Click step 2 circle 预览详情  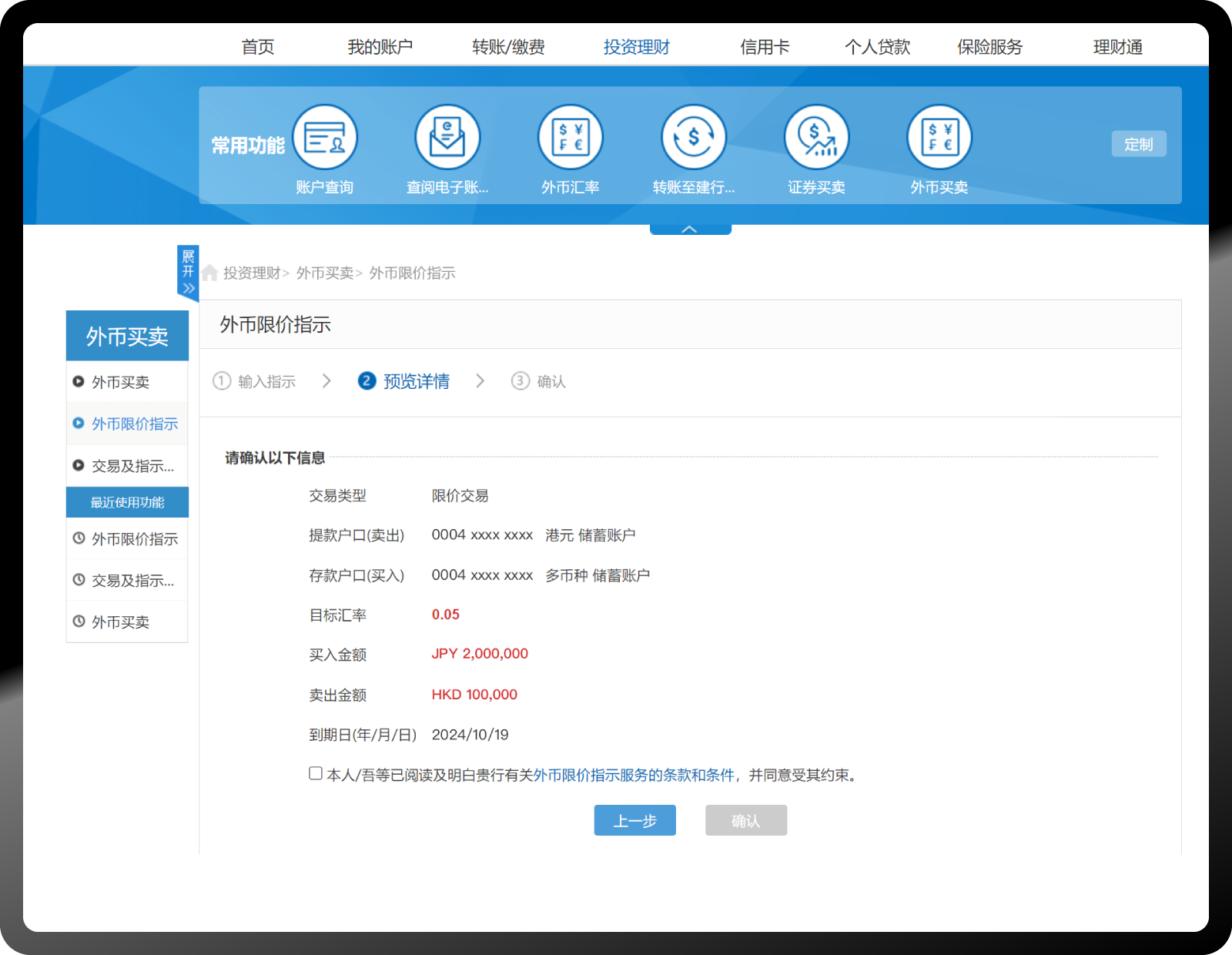(367, 380)
